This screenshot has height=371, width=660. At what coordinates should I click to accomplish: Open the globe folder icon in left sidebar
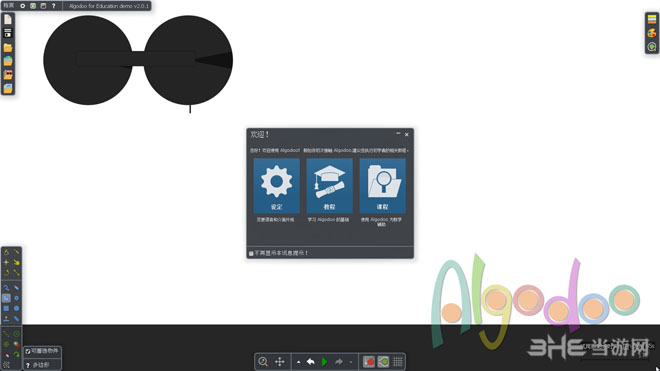pyautogui.click(x=8, y=61)
